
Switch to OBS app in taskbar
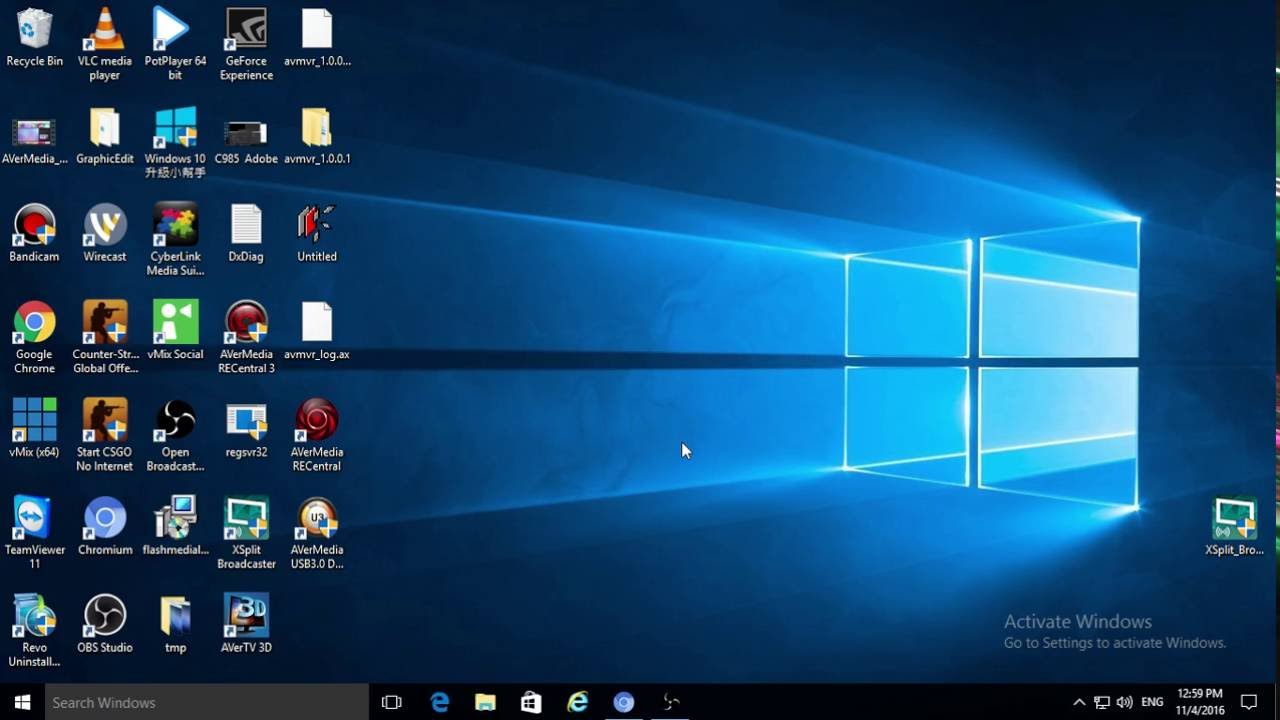tap(670, 702)
